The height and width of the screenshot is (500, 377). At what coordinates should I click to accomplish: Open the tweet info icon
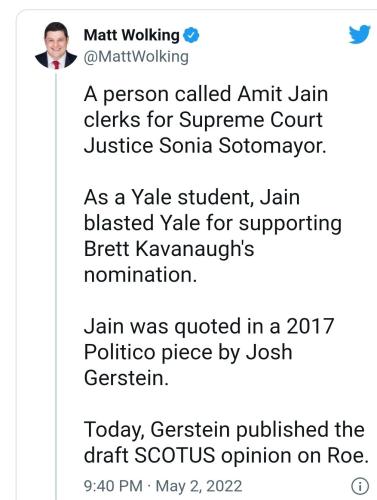point(360,486)
